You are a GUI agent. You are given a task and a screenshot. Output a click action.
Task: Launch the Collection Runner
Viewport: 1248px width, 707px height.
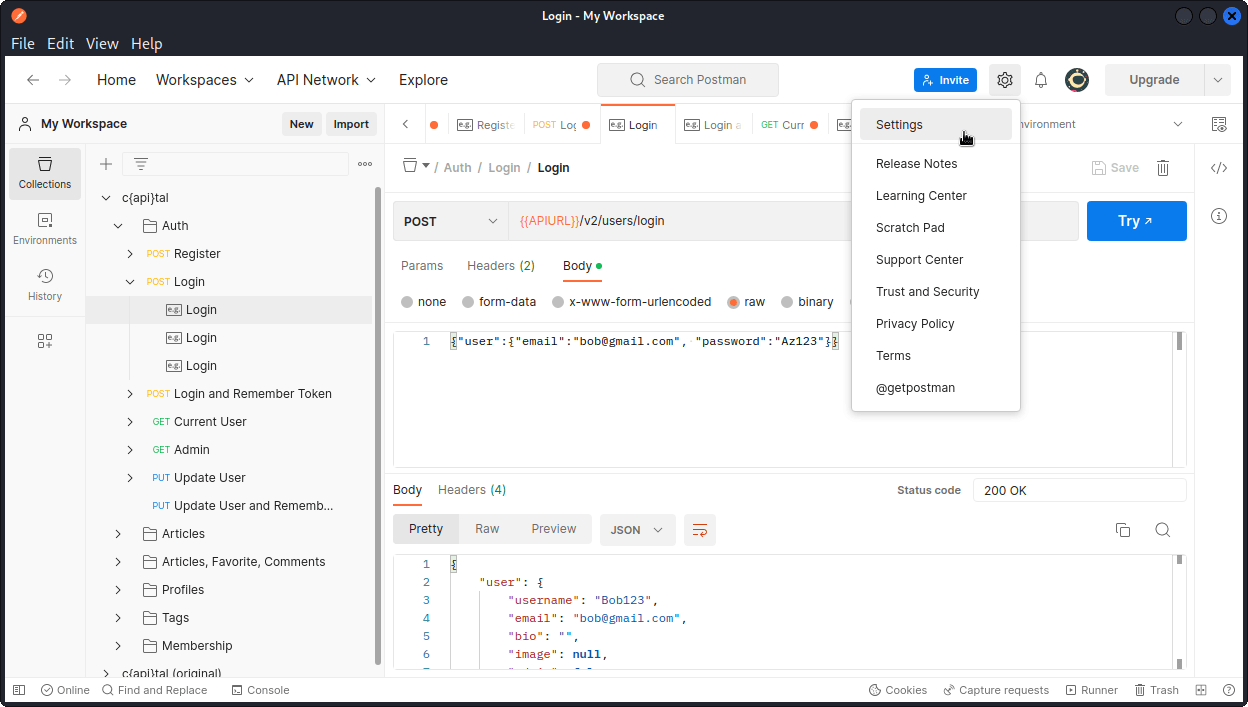(x=1091, y=689)
